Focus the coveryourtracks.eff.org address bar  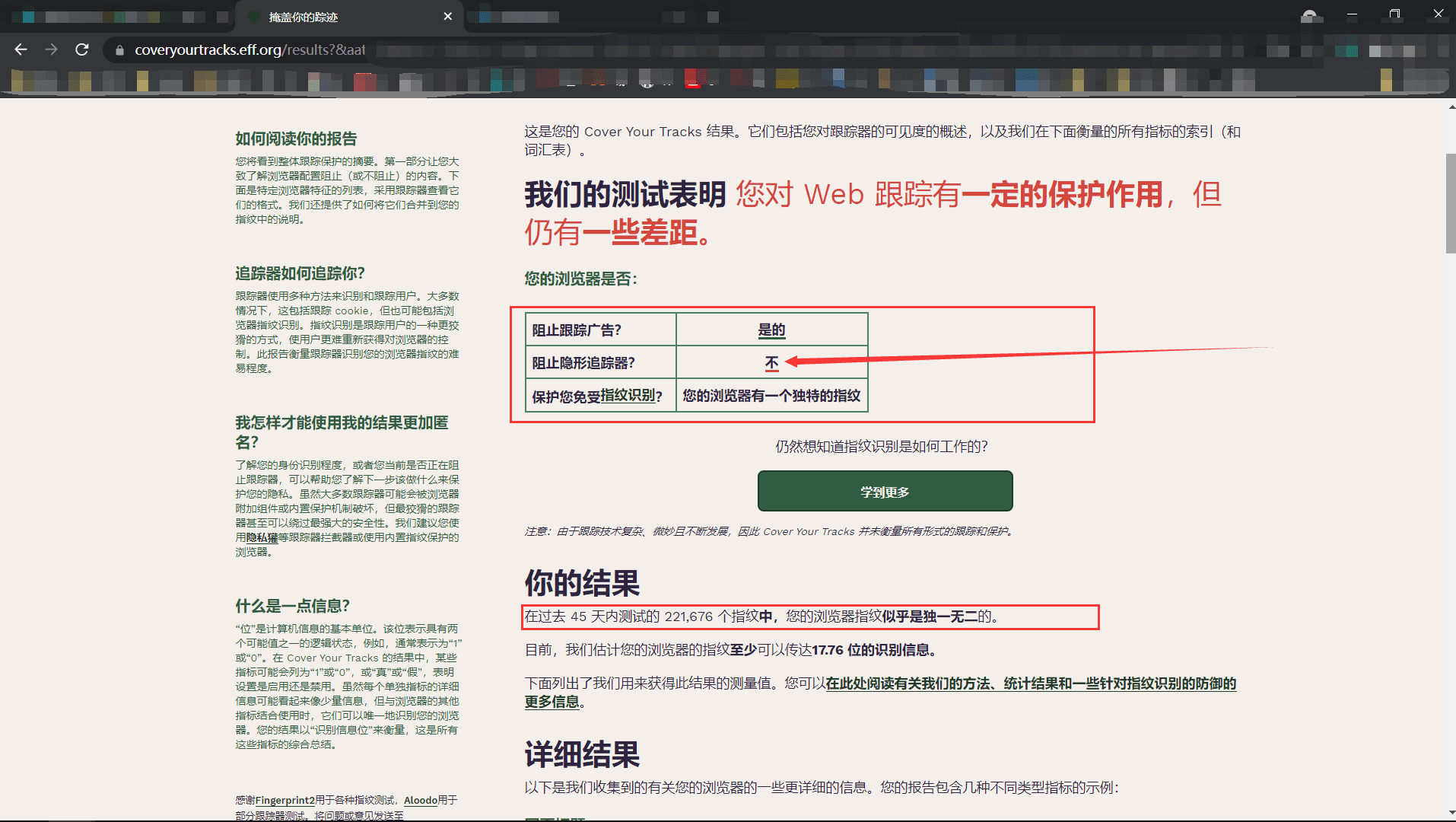(x=250, y=50)
